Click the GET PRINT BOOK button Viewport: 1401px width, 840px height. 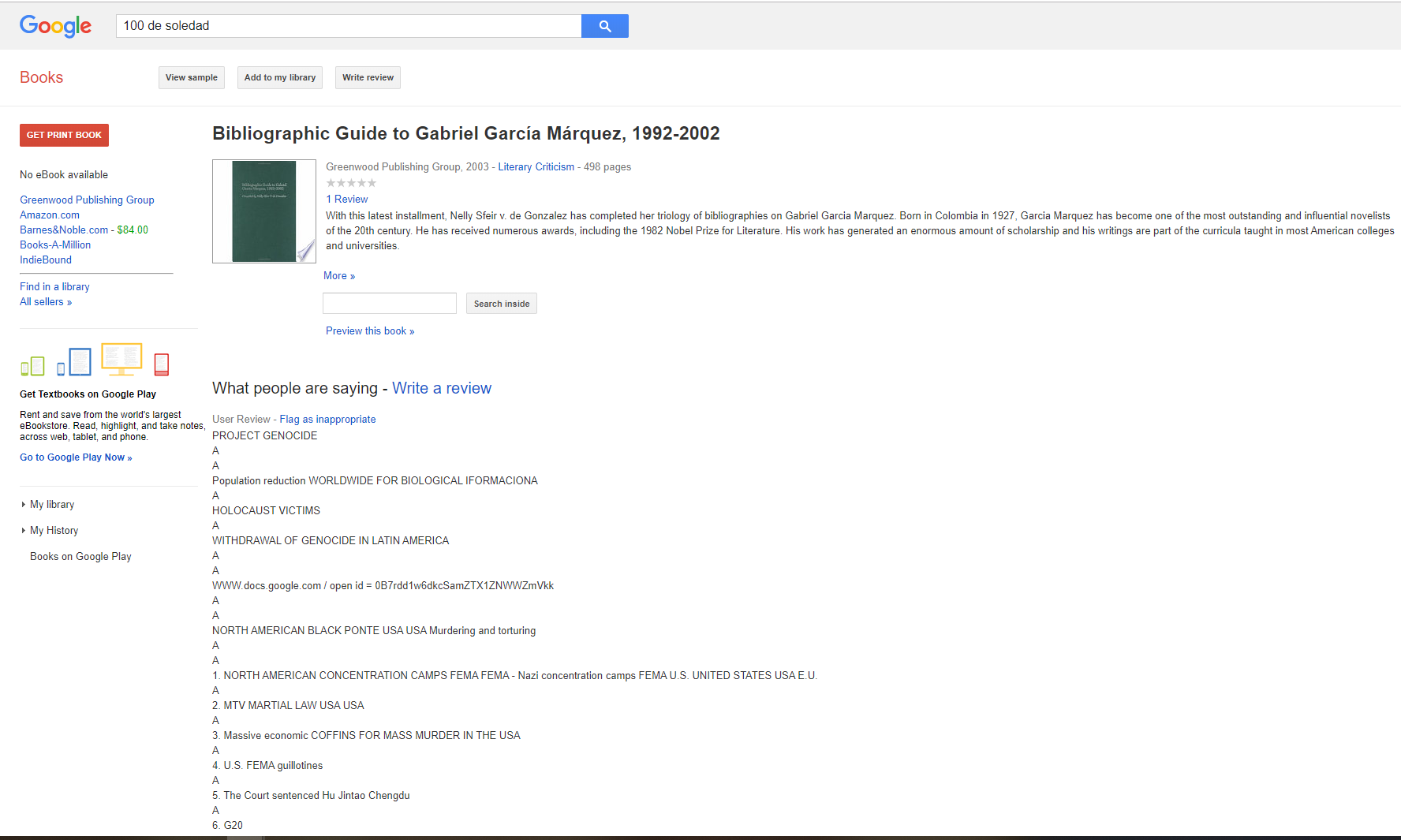pos(64,135)
